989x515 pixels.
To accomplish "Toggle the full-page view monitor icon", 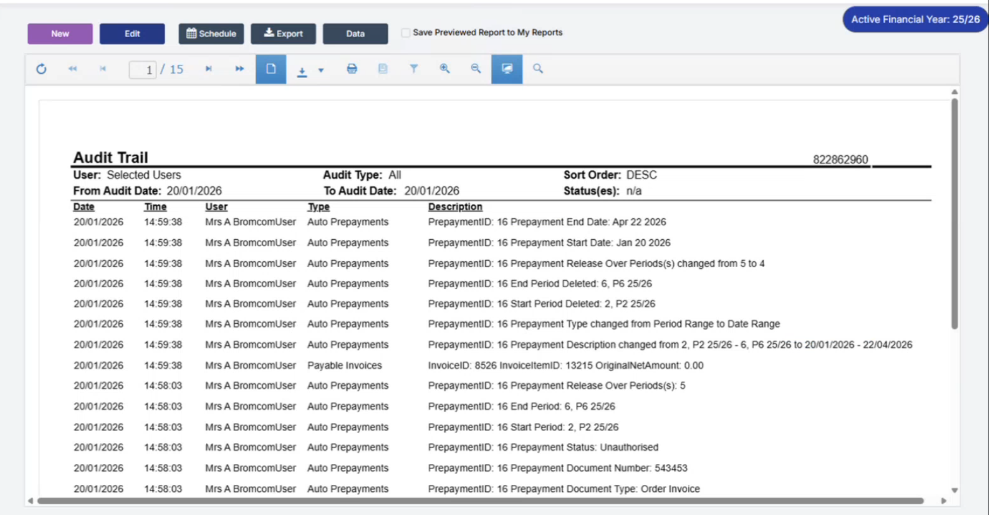I will (507, 69).
